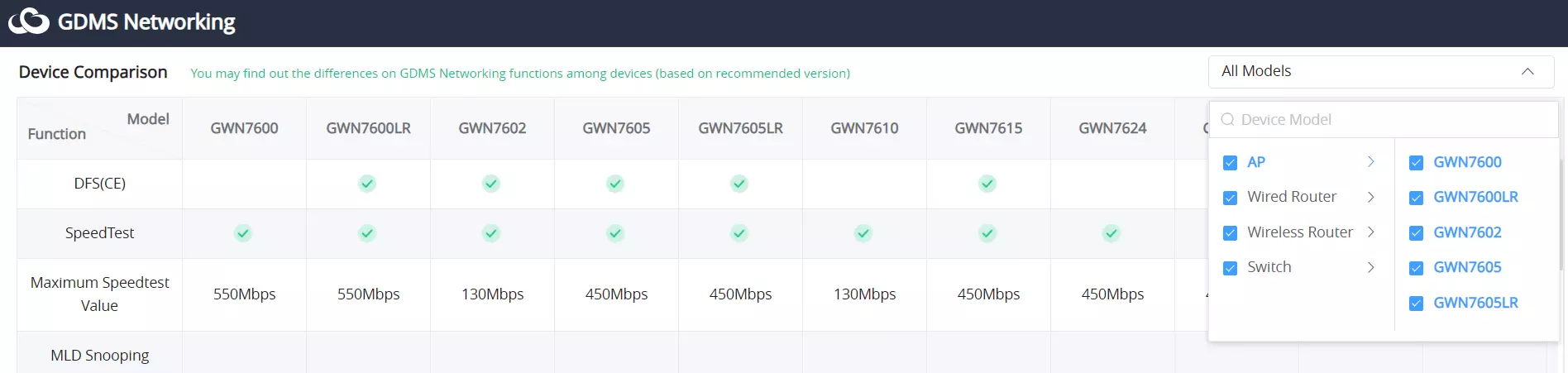Click the GDMS Networking cloud logo
1568x373 pixels.
pyautogui.click(x=29, y=22)
